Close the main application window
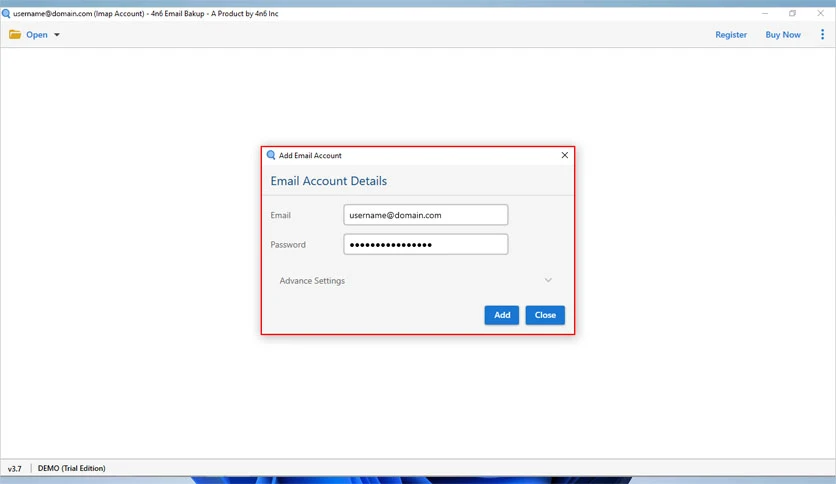Screen dimensions: 836x484 (x=821, y=13)
